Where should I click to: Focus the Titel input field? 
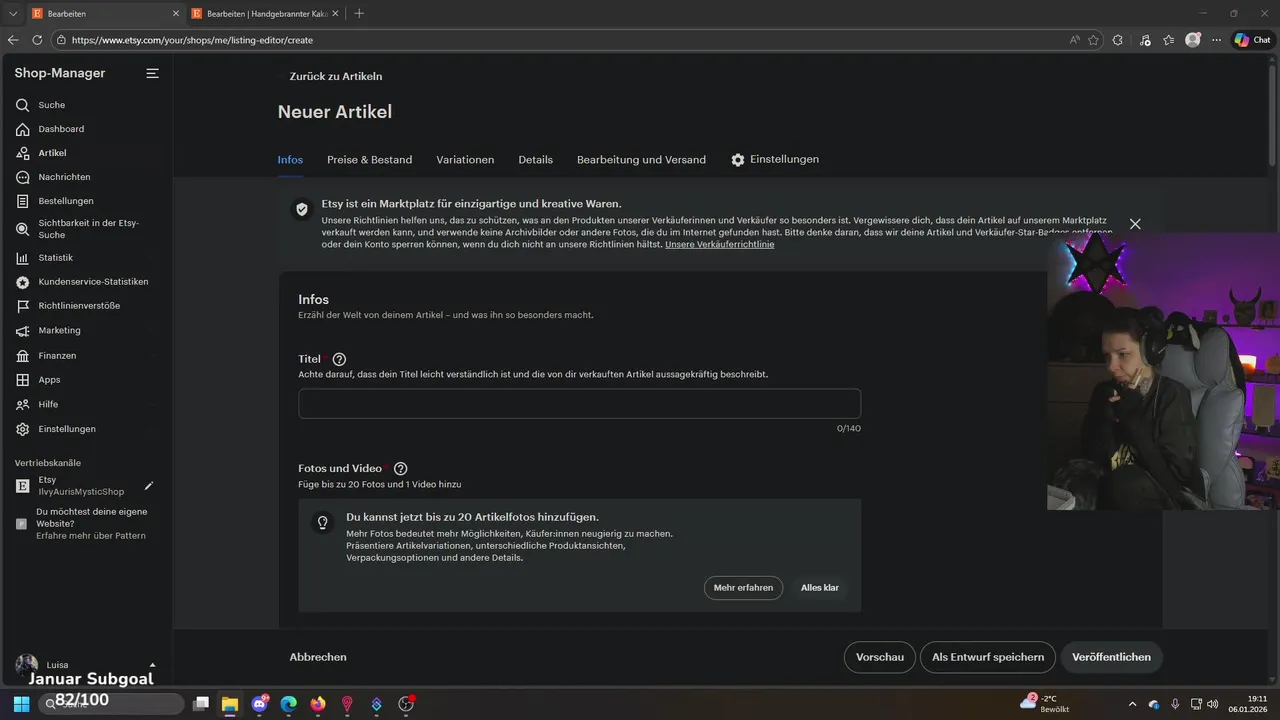click(579, 404)
